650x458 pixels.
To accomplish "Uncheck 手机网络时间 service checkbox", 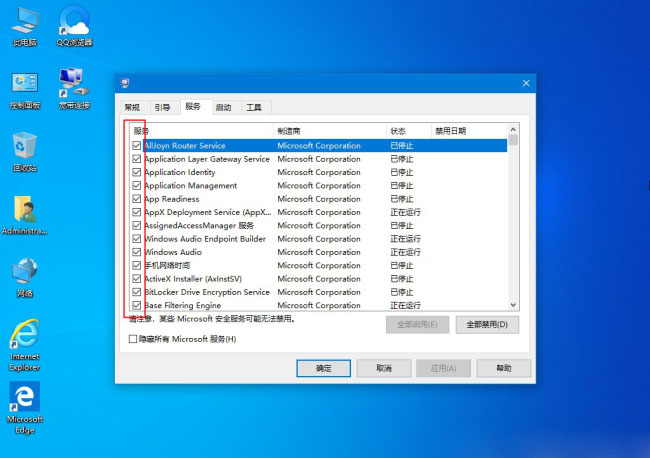I will click(x=137, y=265).
